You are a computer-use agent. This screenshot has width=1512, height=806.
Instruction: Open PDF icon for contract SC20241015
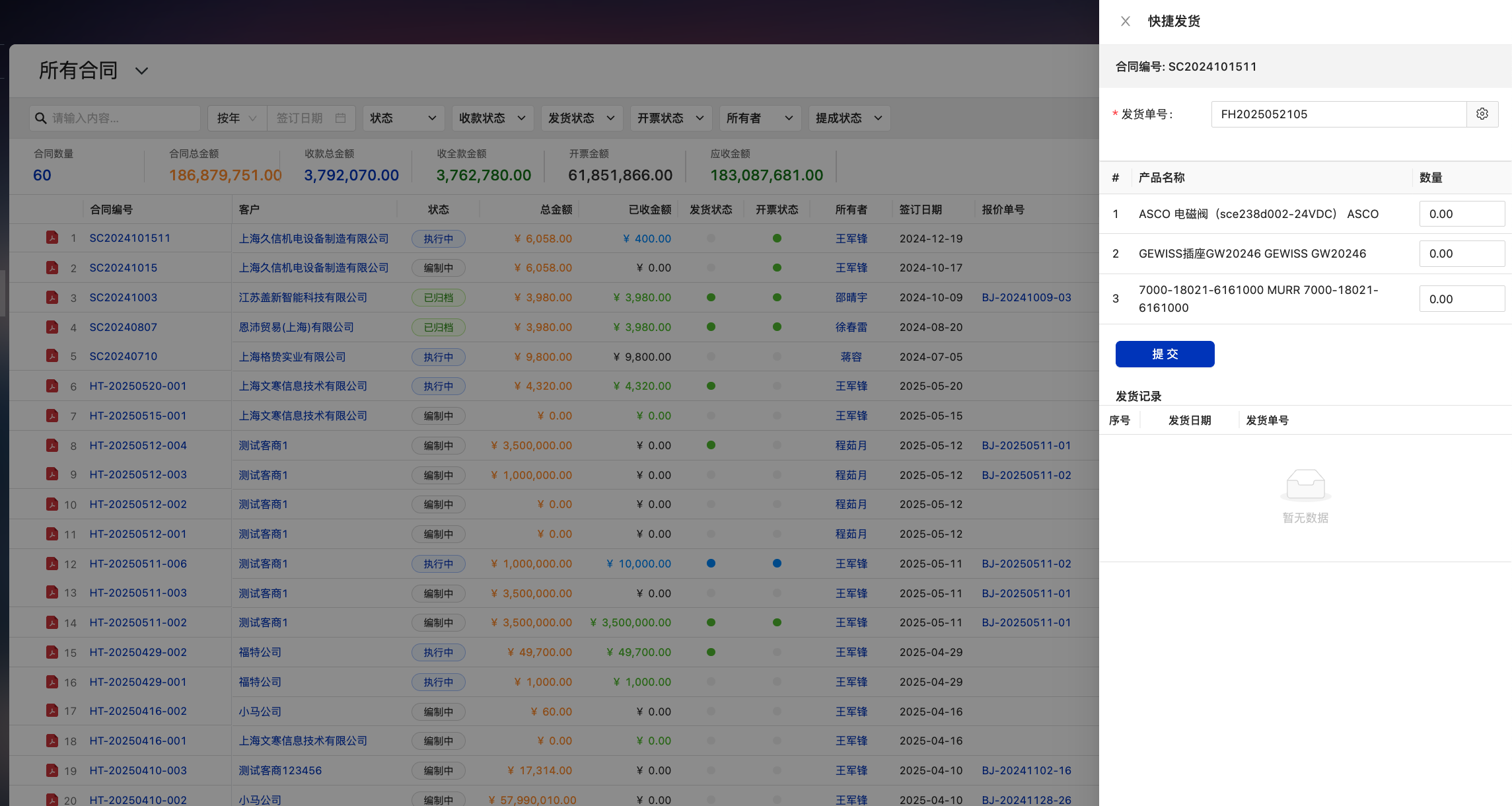click(52, 267)
